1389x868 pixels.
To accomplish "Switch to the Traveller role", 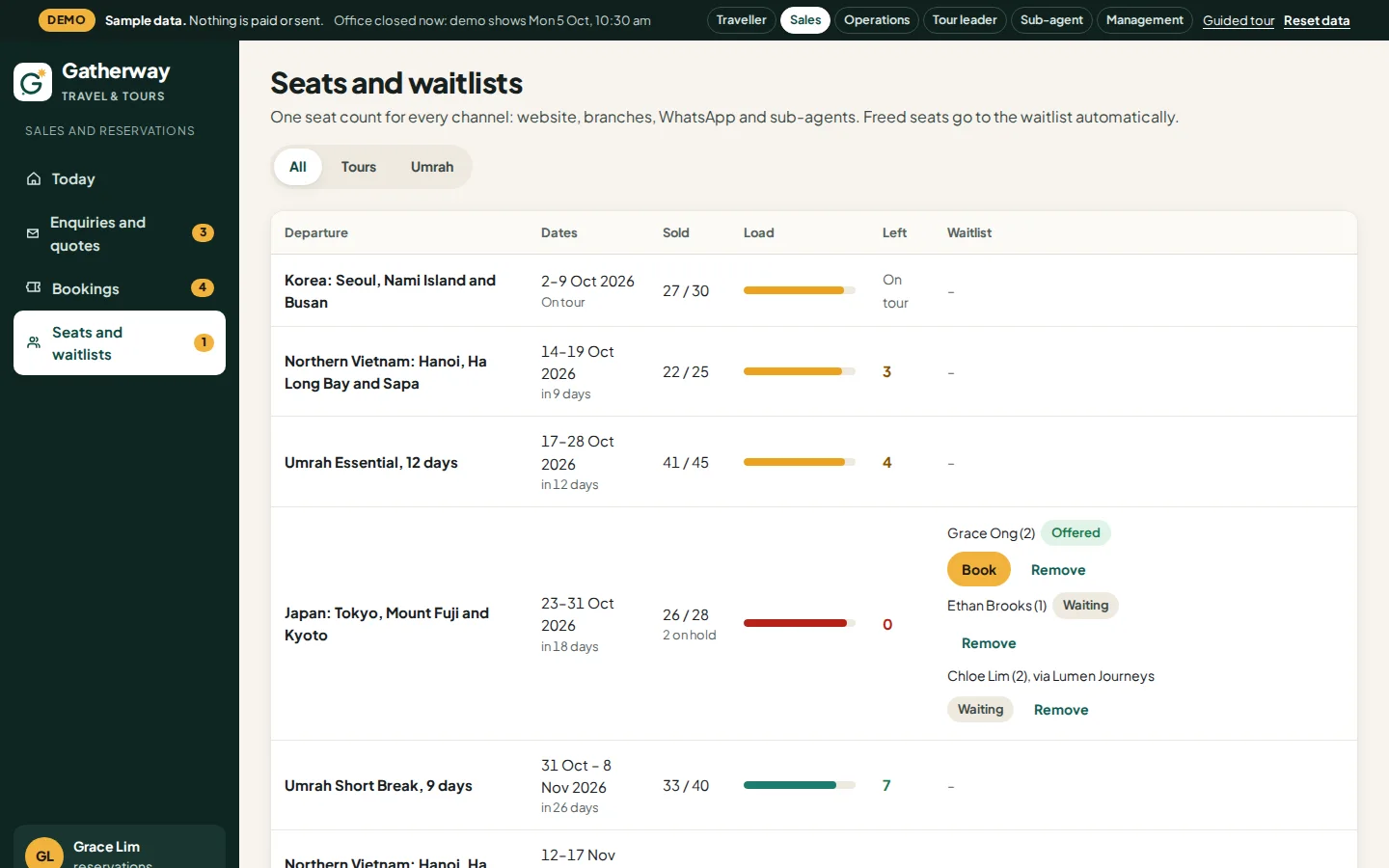I will [741, 20].
